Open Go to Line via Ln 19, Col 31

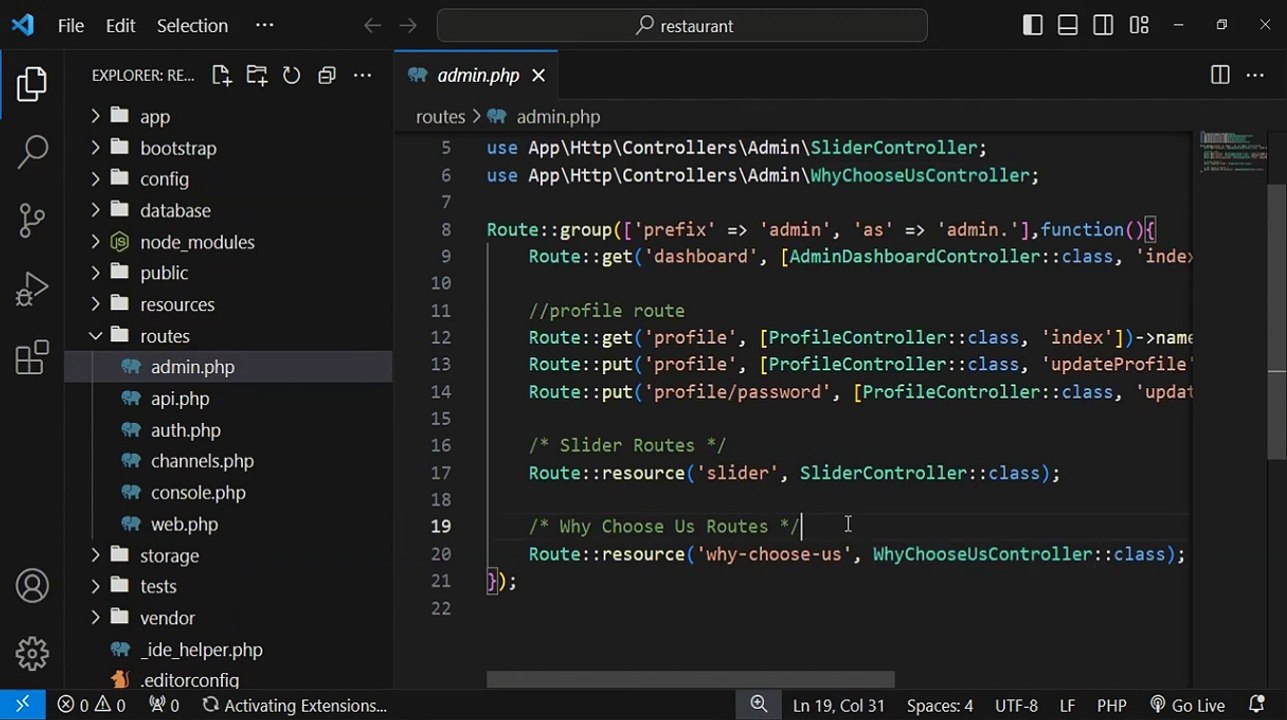coord(839,705)
